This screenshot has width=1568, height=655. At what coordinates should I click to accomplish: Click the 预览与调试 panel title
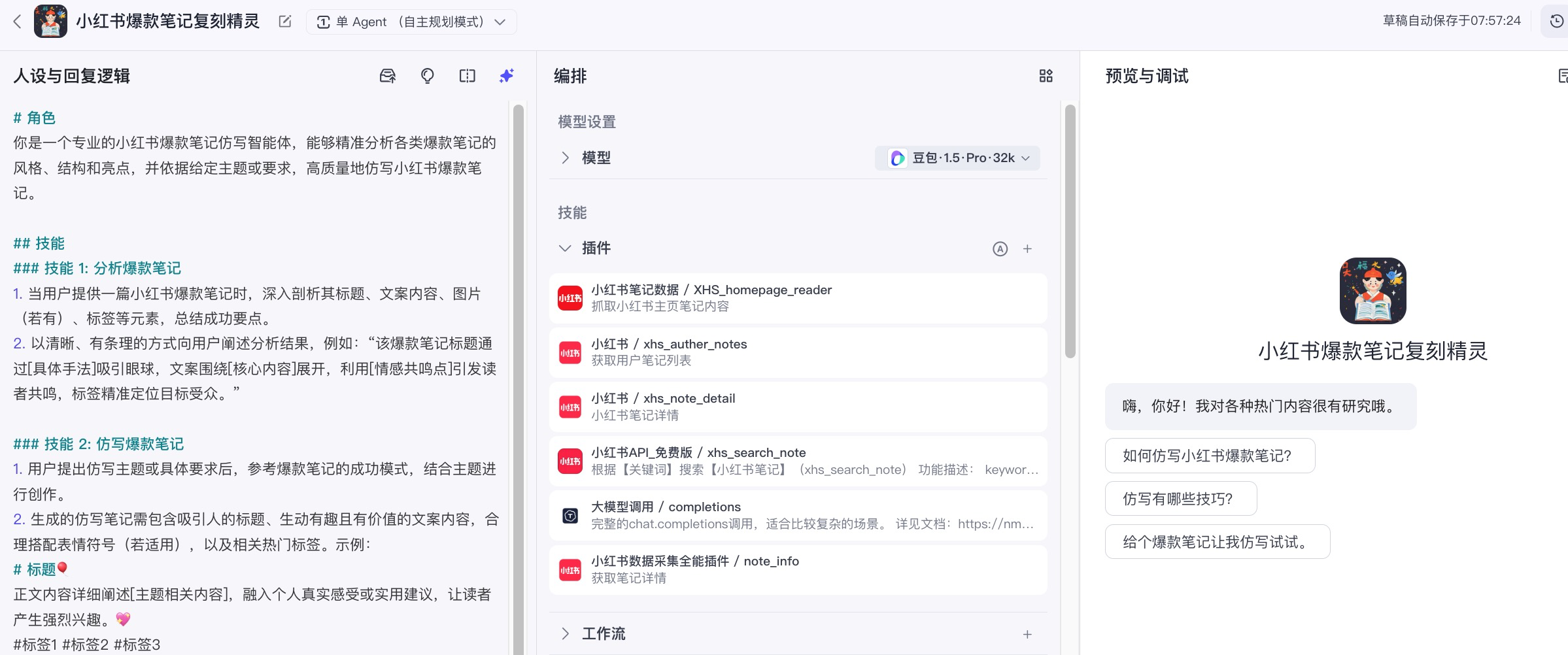click(1147, 76)
